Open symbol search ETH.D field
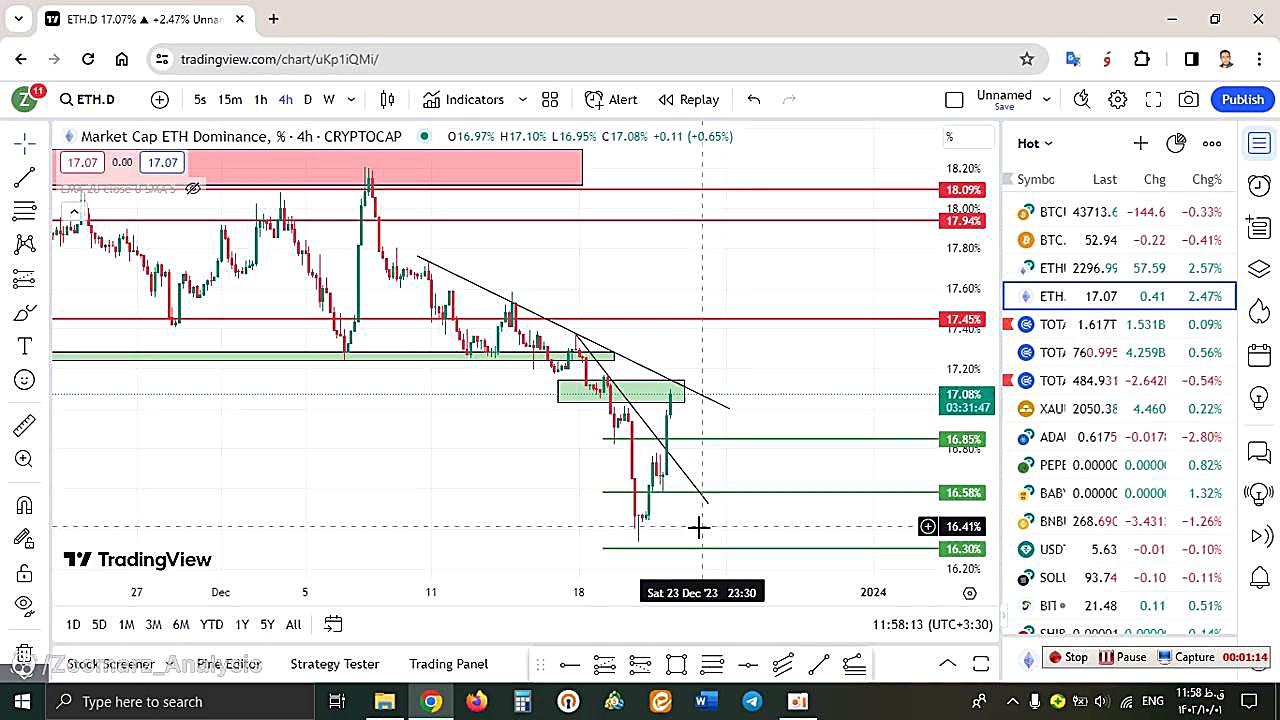Screen dimensions: 1280x720 click(88, 99)
